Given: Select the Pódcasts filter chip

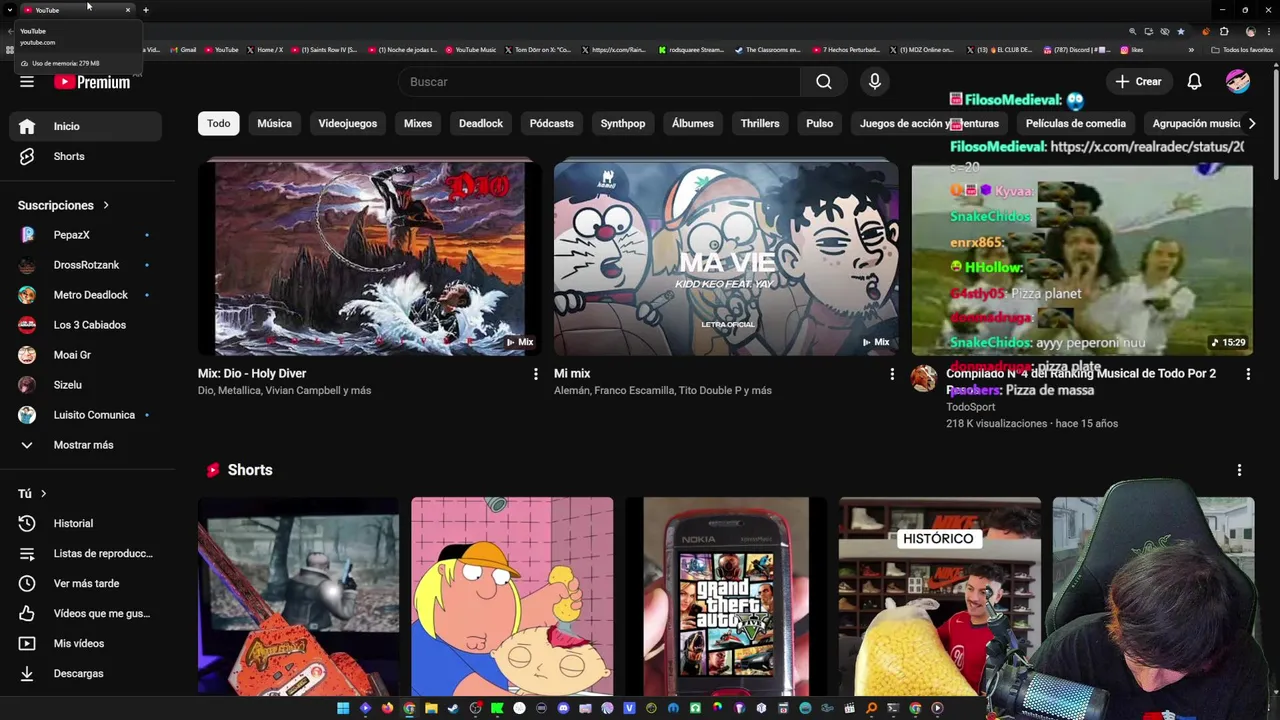Looking at the screenshot, I should point(552,123).
